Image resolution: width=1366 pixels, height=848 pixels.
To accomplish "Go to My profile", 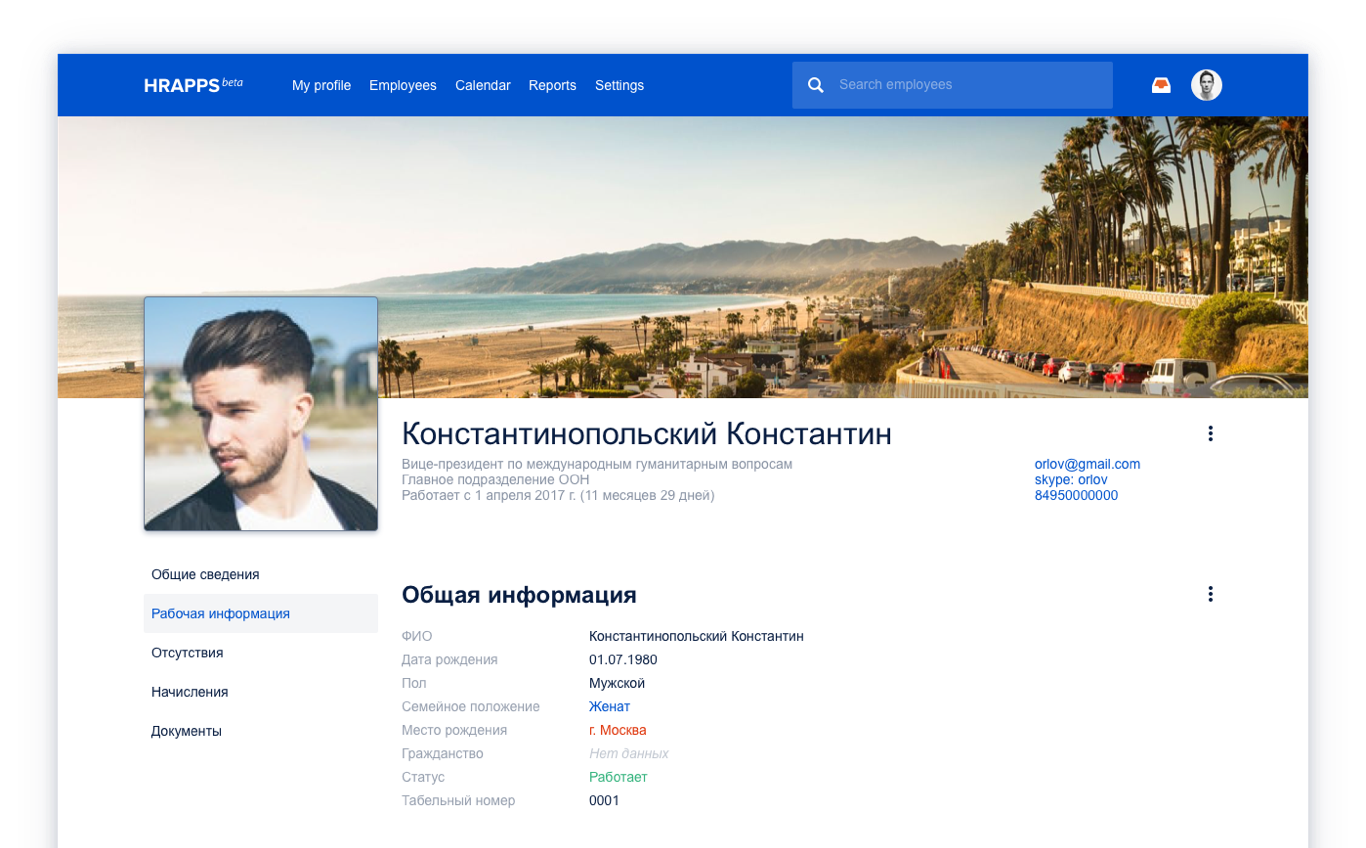I will (x=321, y=85).
